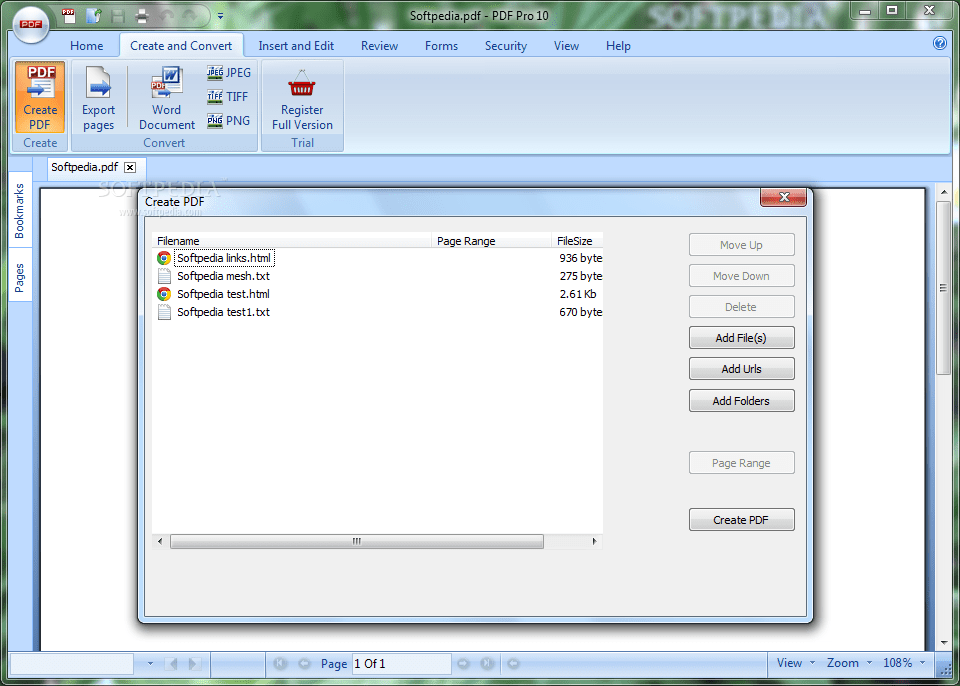
Task: Open the quick access toolbar customize dropdown
Action: (x=220, y=17)
